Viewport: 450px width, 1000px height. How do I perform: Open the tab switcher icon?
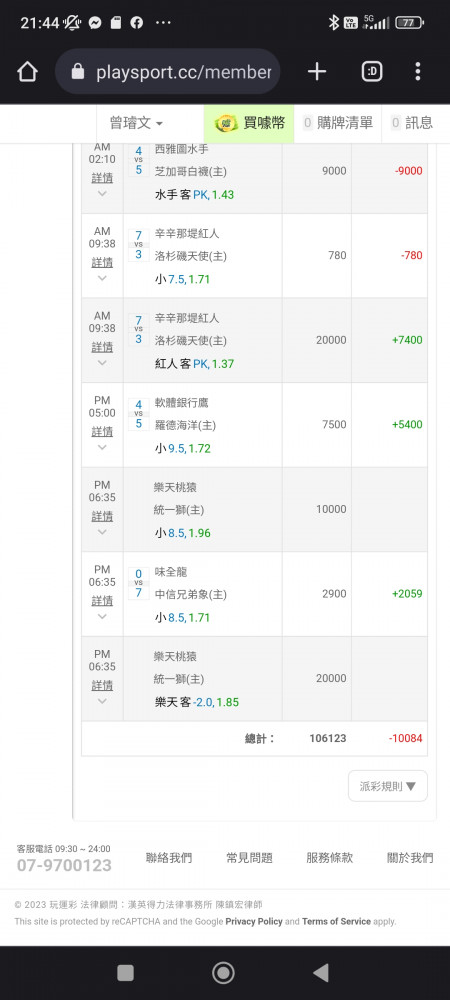[x=372, y=72]
